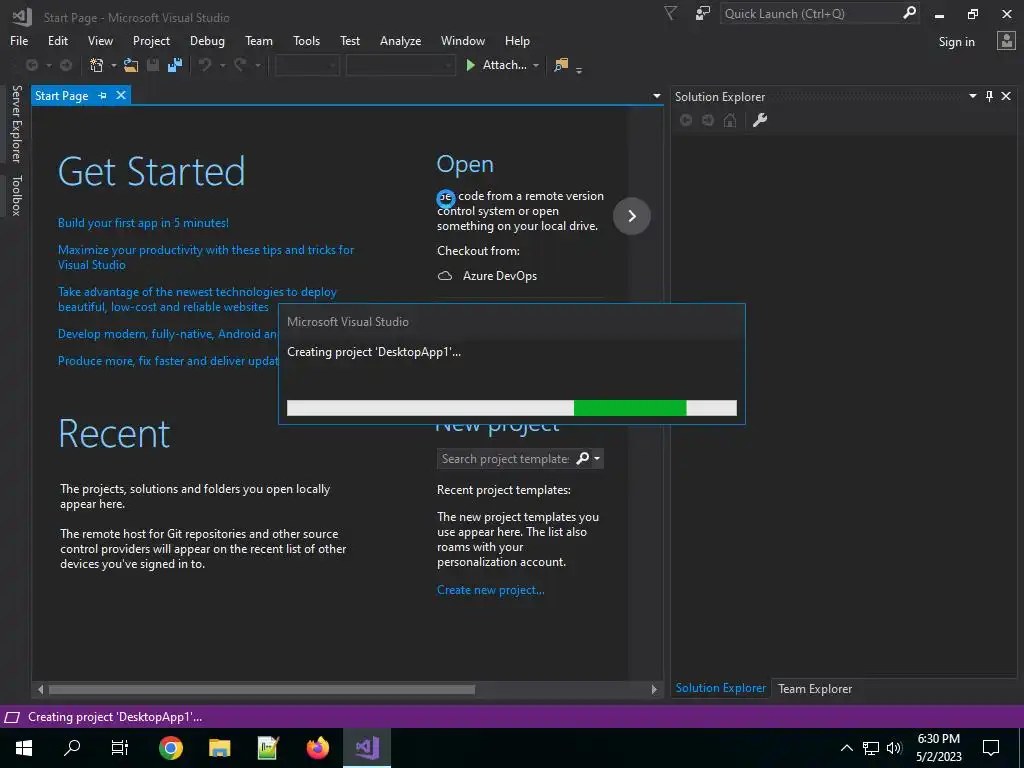Click the Save single-disk toolbar icon
This screenshot has height=768, width=1024.
pos(153,65)
